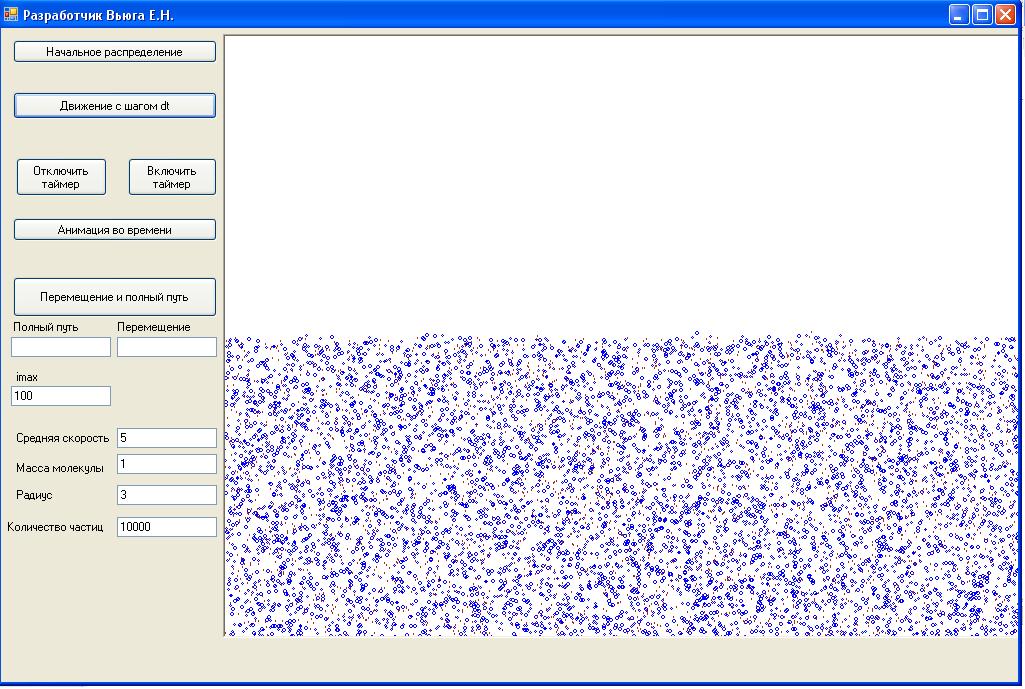Click the application icon in the title bar
1025x689 pixels.
click(x=11, y=15)
